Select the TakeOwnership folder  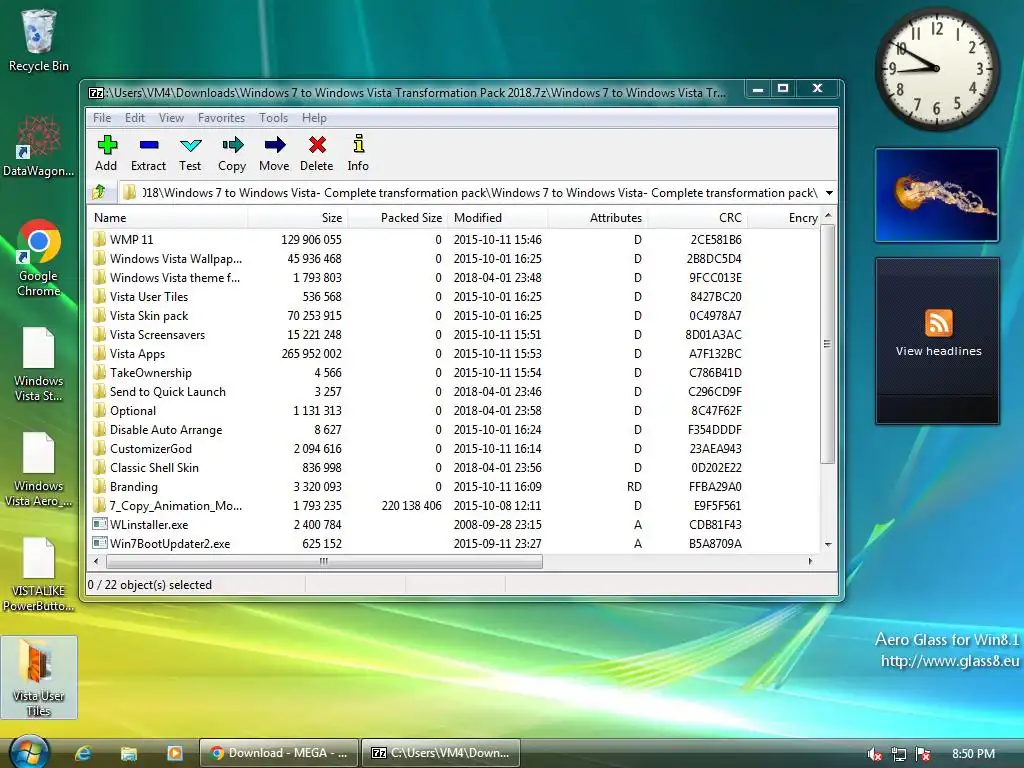[x=453, y=372]
